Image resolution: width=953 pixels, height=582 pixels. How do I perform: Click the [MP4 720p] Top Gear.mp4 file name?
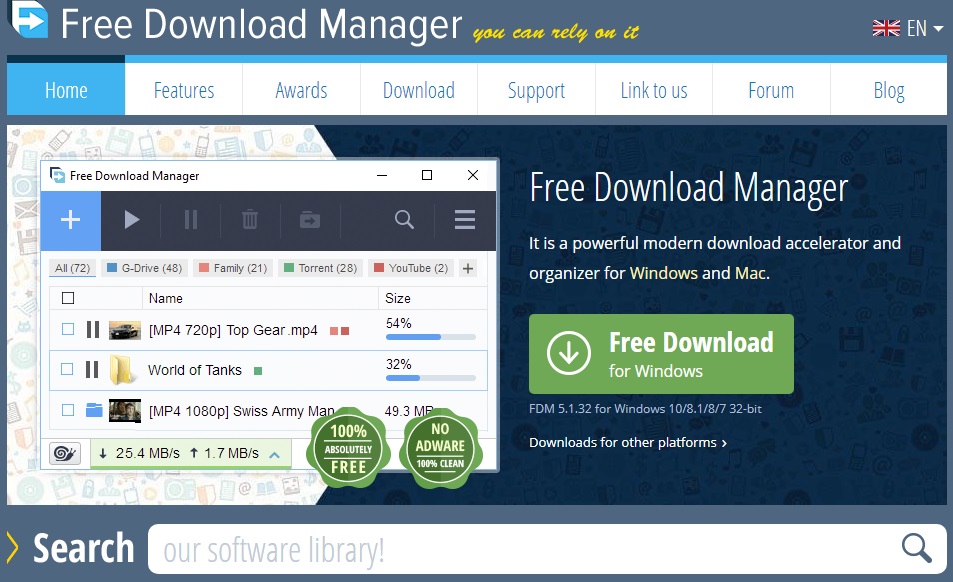[233, 330]
